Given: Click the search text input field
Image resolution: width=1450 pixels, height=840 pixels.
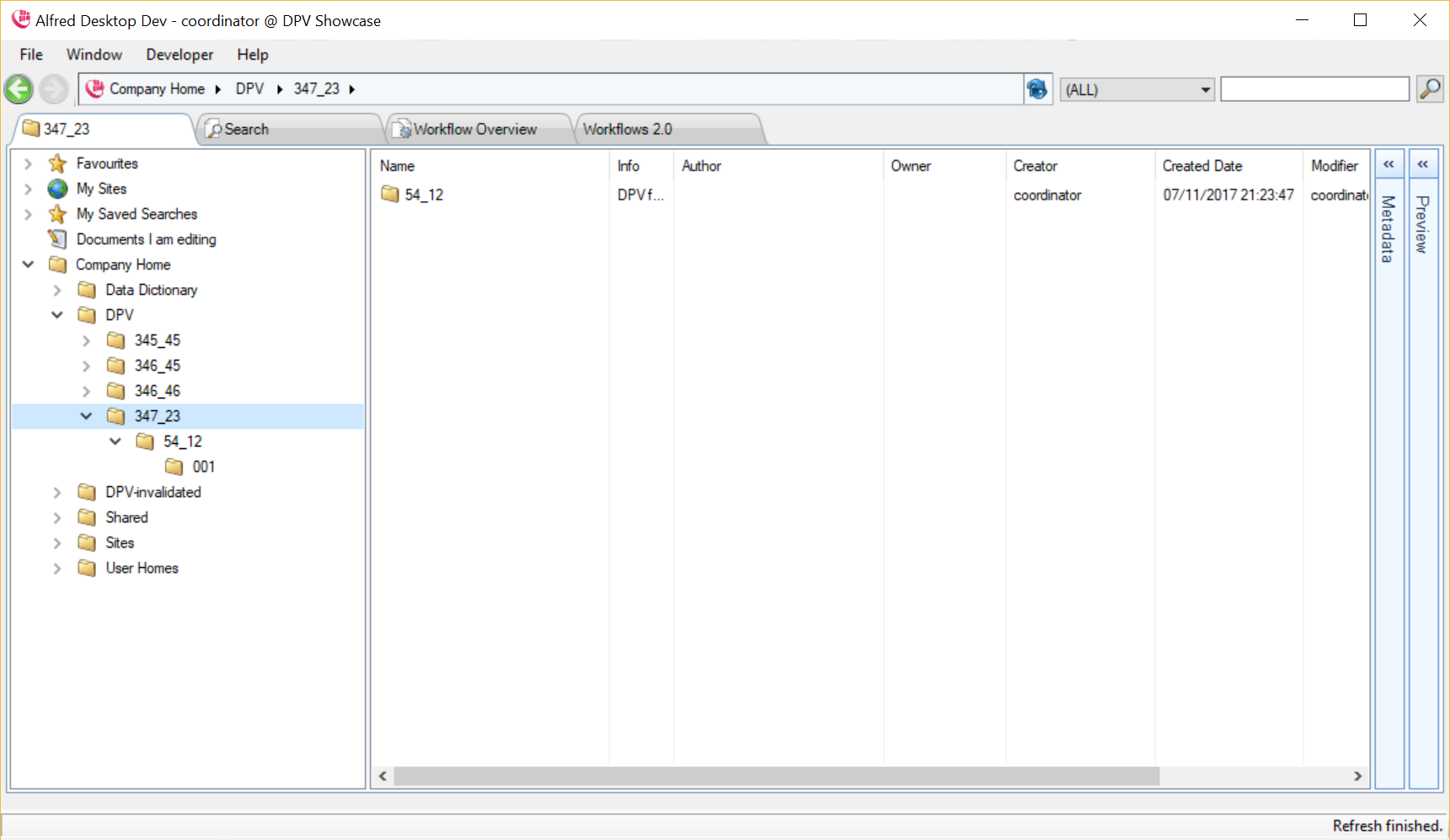Looking at the screenshot, I should coord(1314,89).
